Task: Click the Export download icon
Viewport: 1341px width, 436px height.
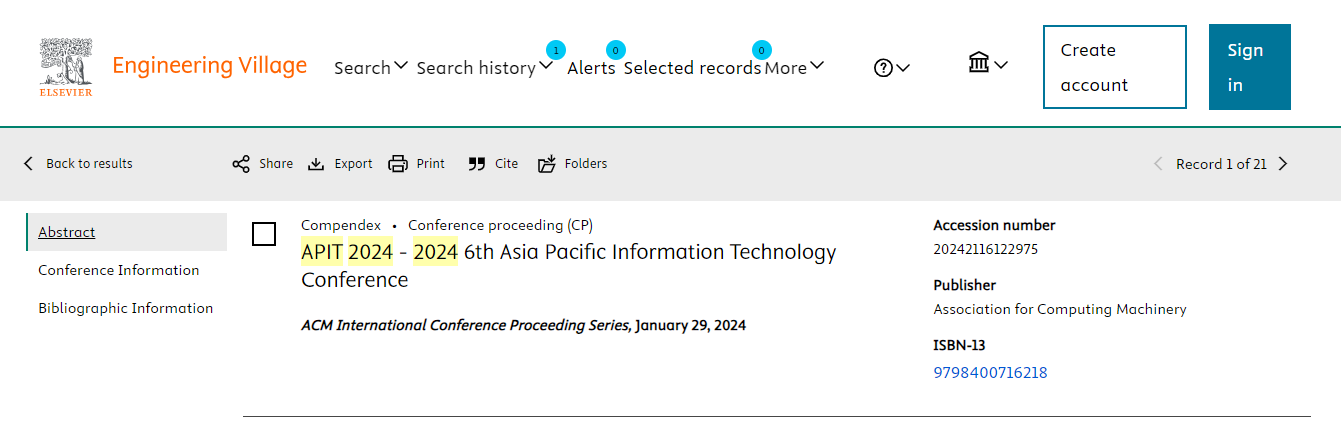Action: (316, 164)
